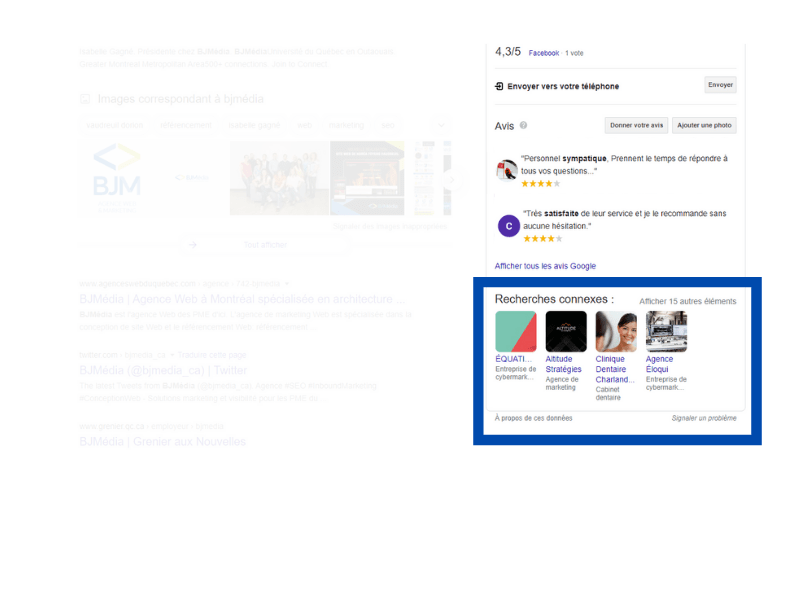
Task: Open the Facebook rating source link
Action: 543,54
